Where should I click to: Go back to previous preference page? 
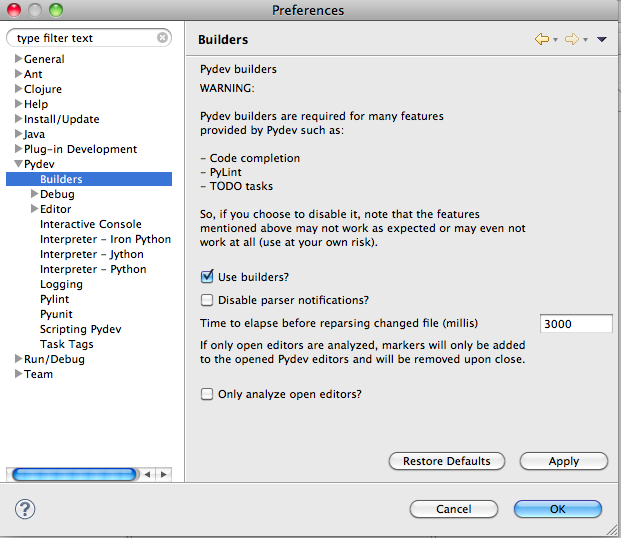click(541, 39)
